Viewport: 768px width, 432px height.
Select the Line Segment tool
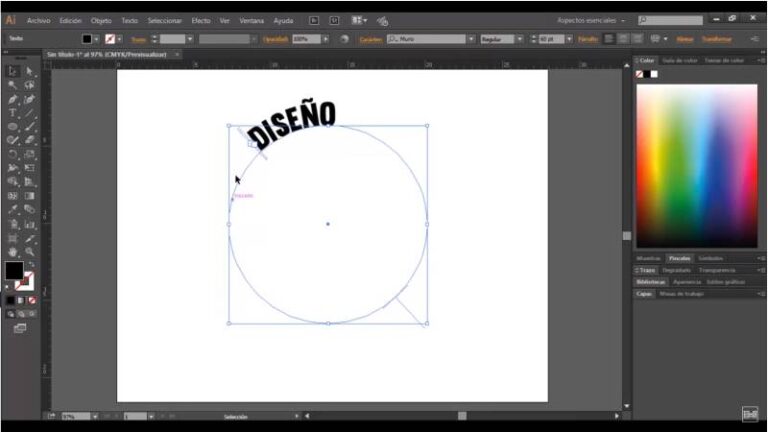(29, 113)
